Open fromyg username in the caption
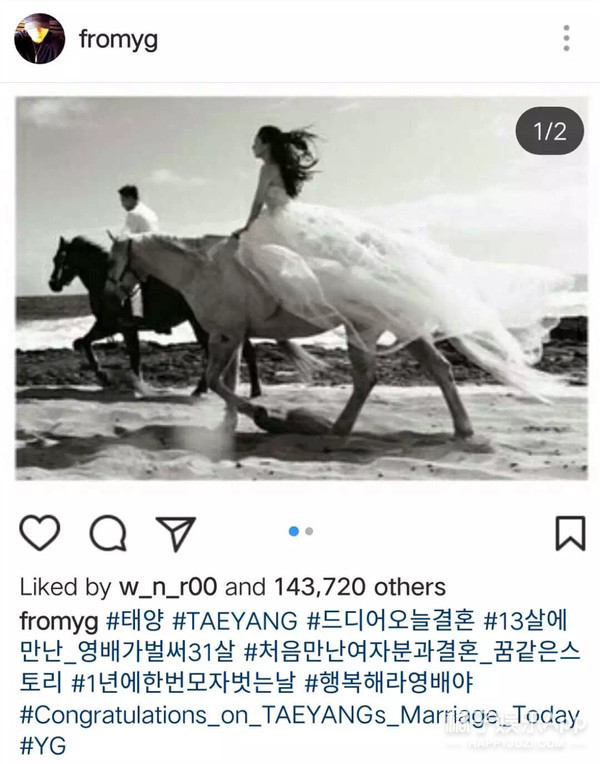Screen dimensions: 600x764 click(x=59, y=621)
